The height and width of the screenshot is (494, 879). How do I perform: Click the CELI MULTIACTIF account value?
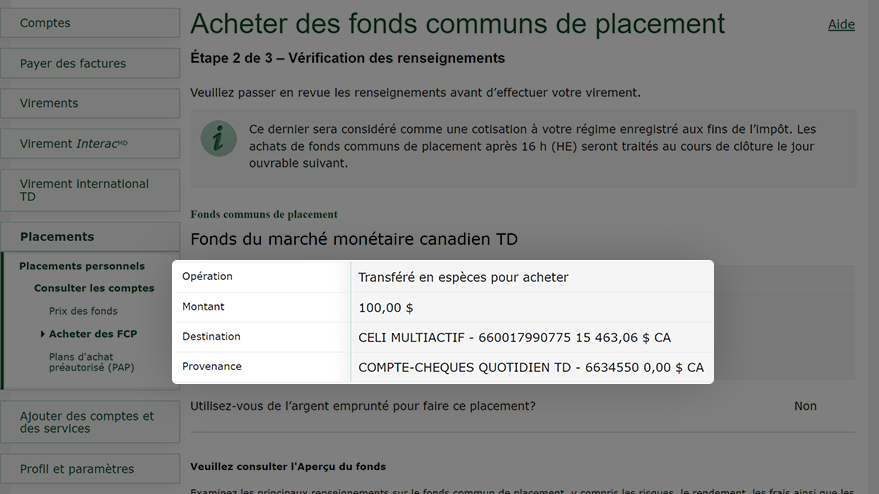point(515,337)
